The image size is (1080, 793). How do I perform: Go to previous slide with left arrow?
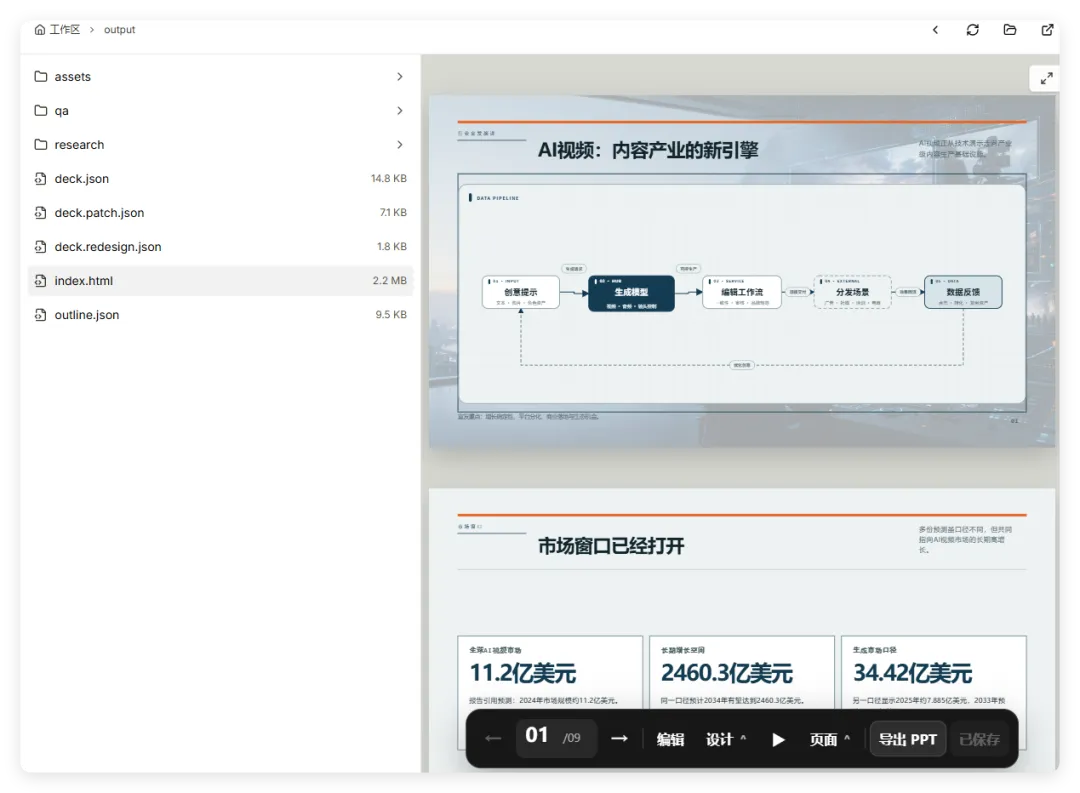tap(493, 739)
